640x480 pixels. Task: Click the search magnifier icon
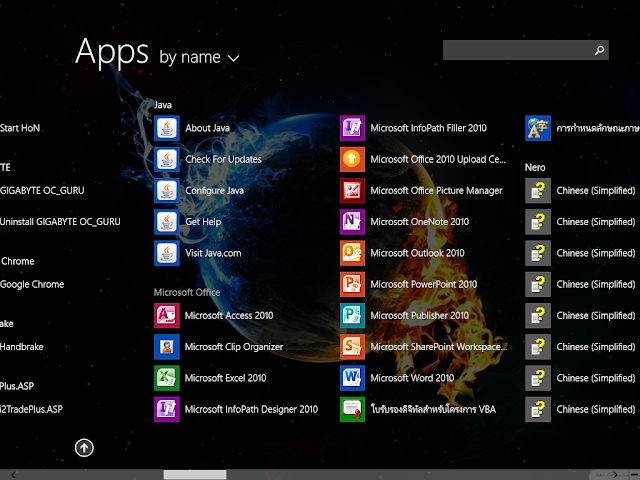(599, 50)
